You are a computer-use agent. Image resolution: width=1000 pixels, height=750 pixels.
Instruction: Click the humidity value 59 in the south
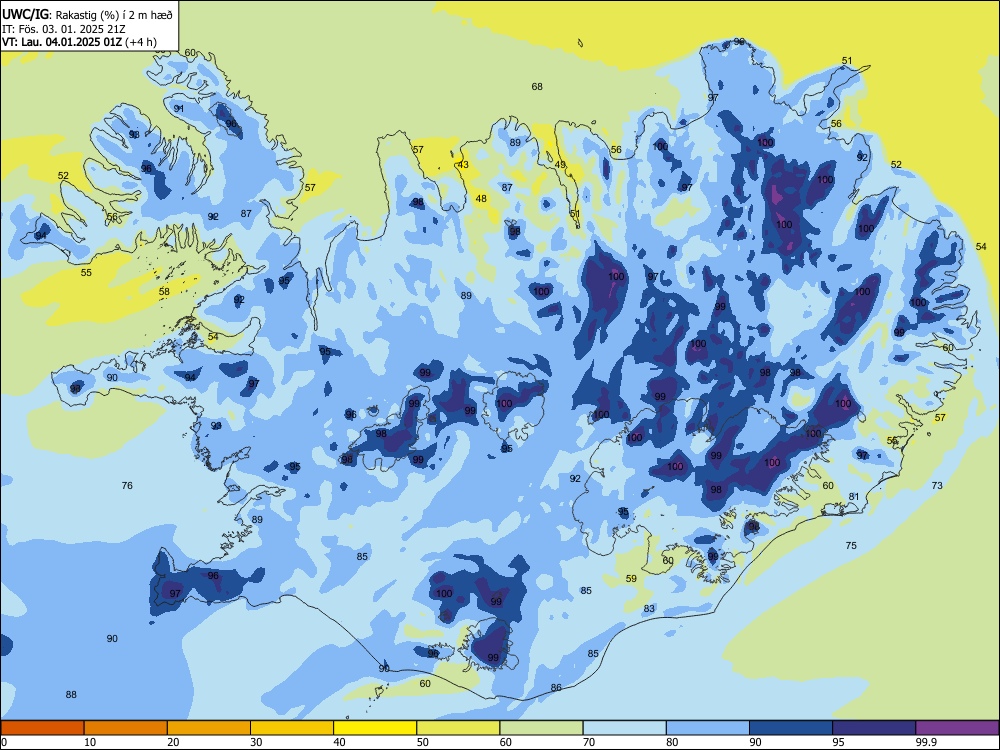click(631, 578)
